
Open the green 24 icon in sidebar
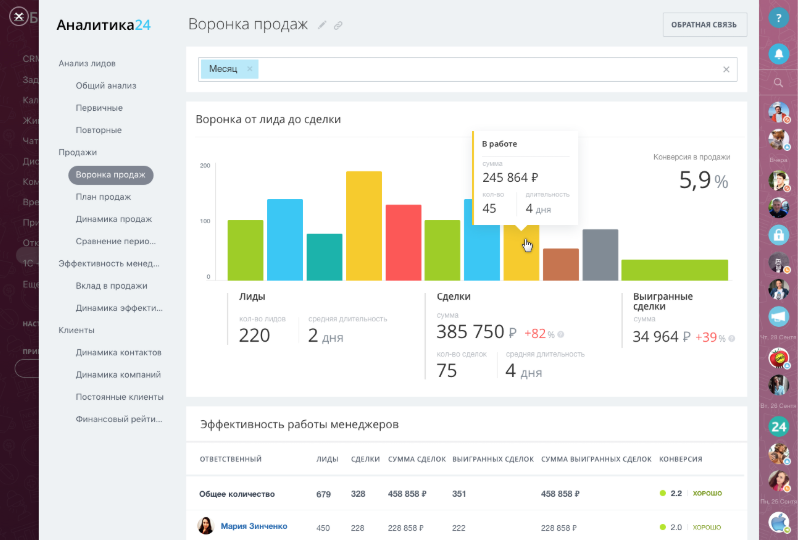pos(779,426)
